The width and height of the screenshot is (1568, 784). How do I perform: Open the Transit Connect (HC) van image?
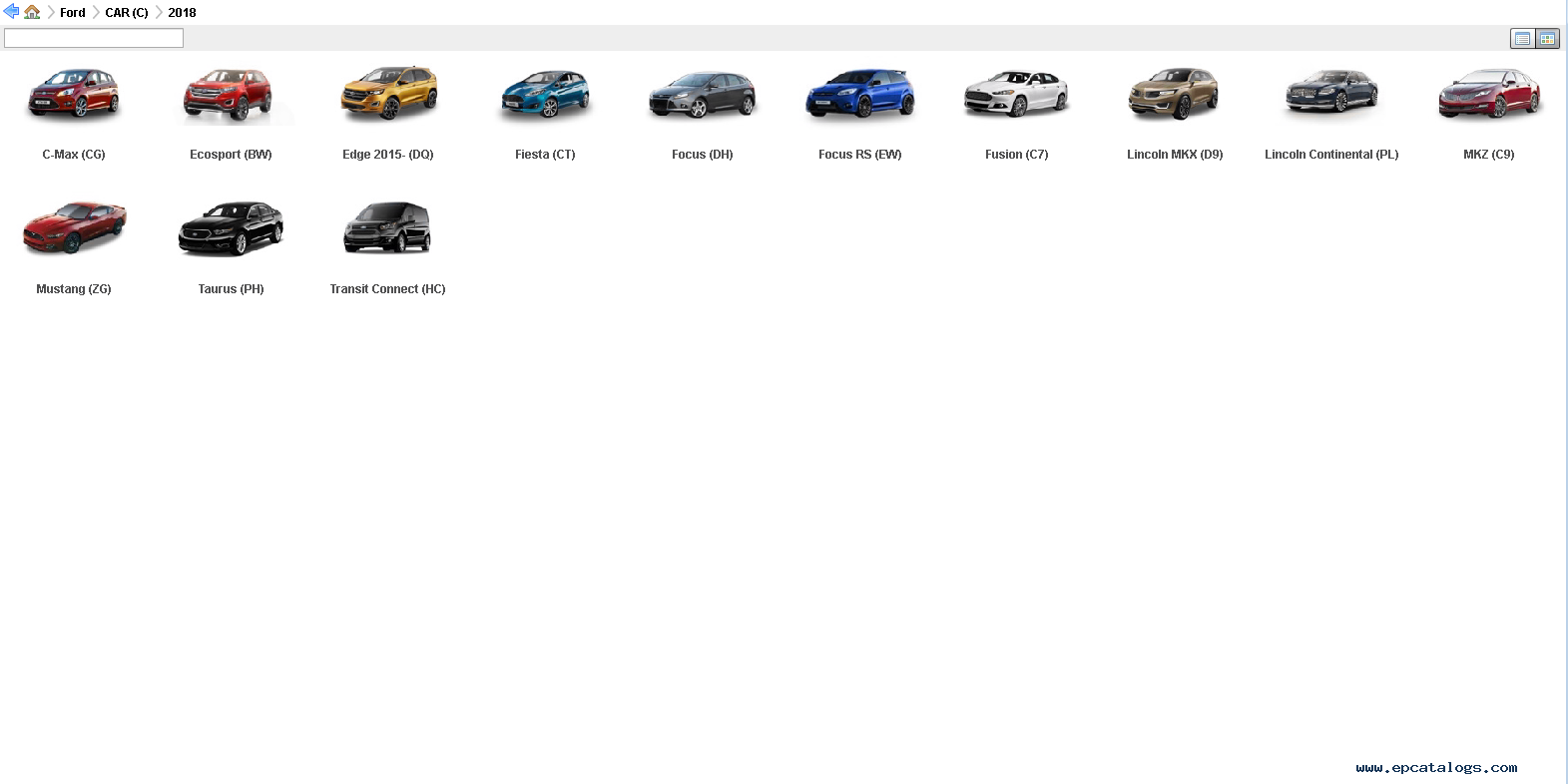(x=387, y=227)
